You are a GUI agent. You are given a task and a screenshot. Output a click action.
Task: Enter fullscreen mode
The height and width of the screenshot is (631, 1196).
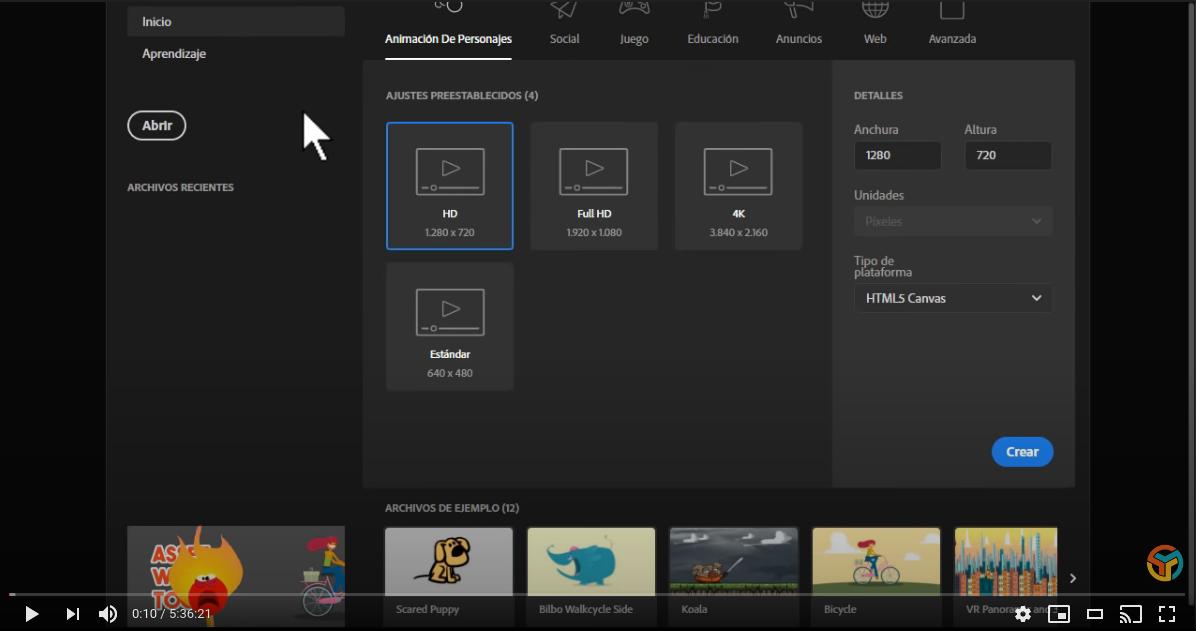point(1167,613)
